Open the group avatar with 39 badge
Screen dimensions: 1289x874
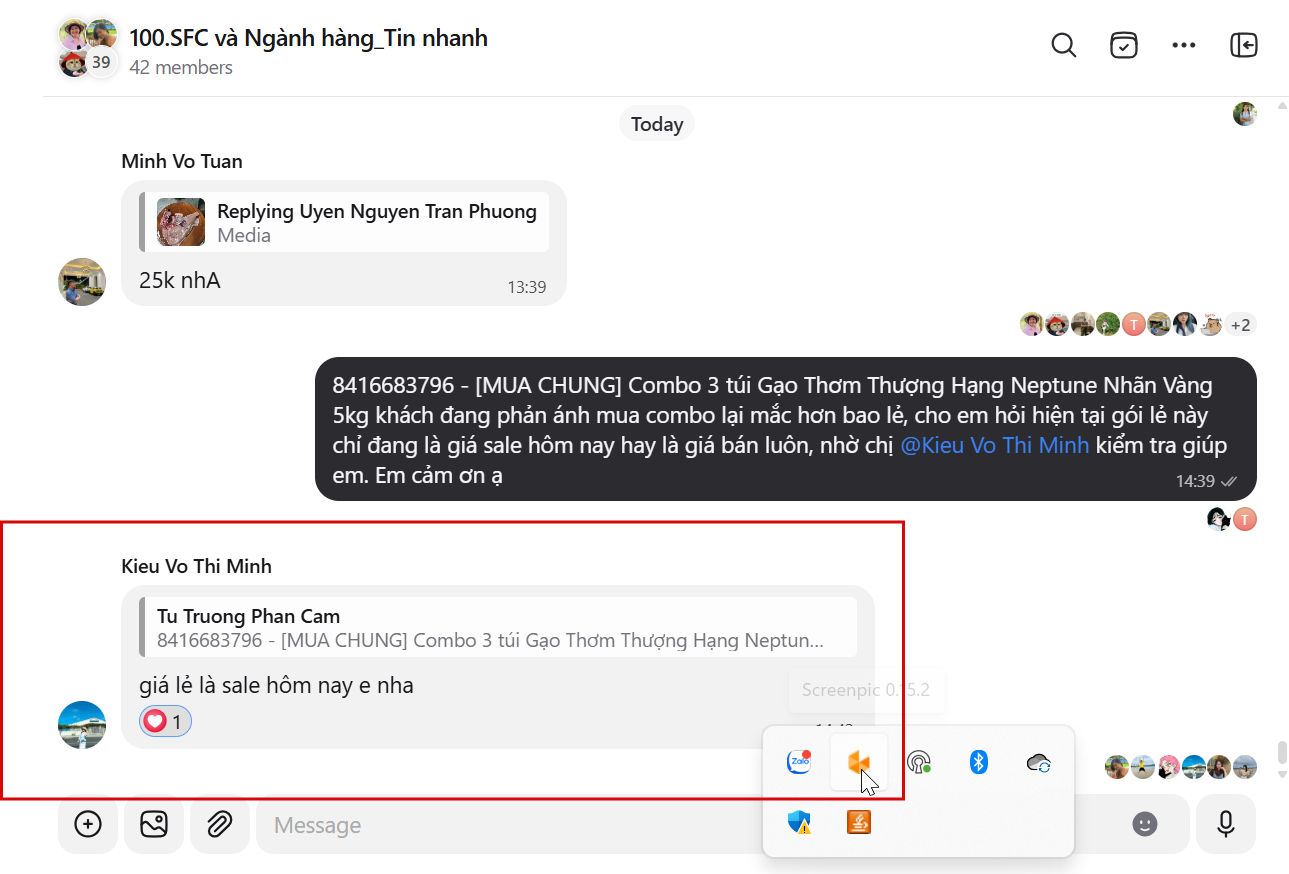point(88,48)
